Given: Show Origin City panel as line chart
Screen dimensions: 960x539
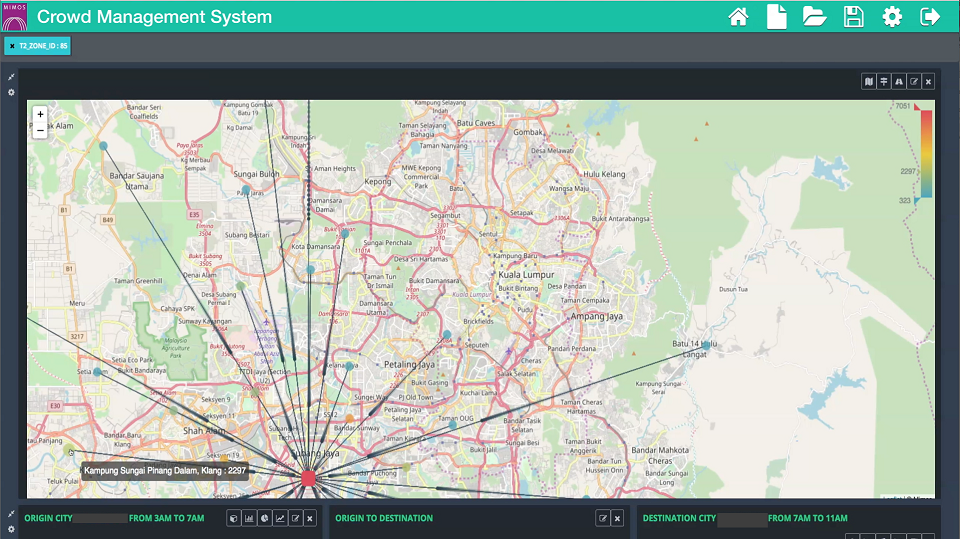Looking at the screenshot, I should [280, 518].
